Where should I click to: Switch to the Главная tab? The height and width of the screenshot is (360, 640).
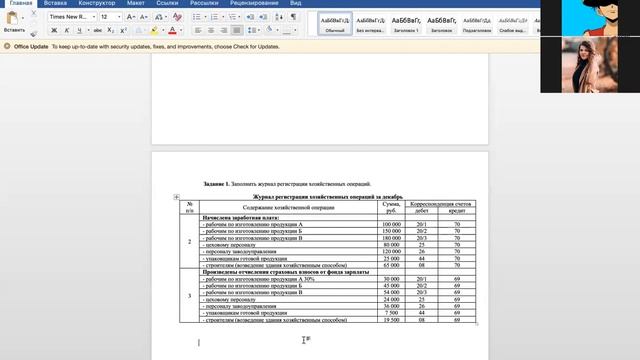21,3
